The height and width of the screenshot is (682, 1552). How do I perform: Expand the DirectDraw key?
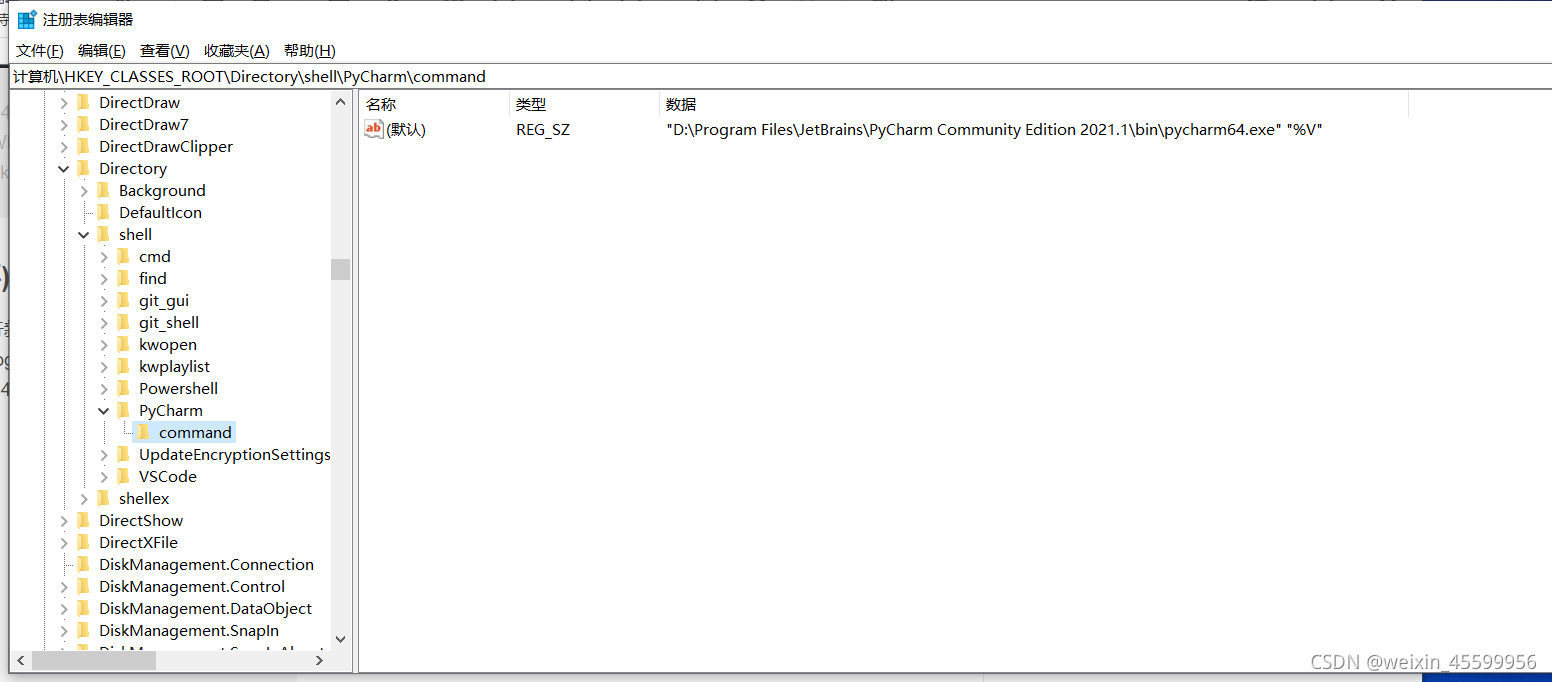tap(65, 103)
